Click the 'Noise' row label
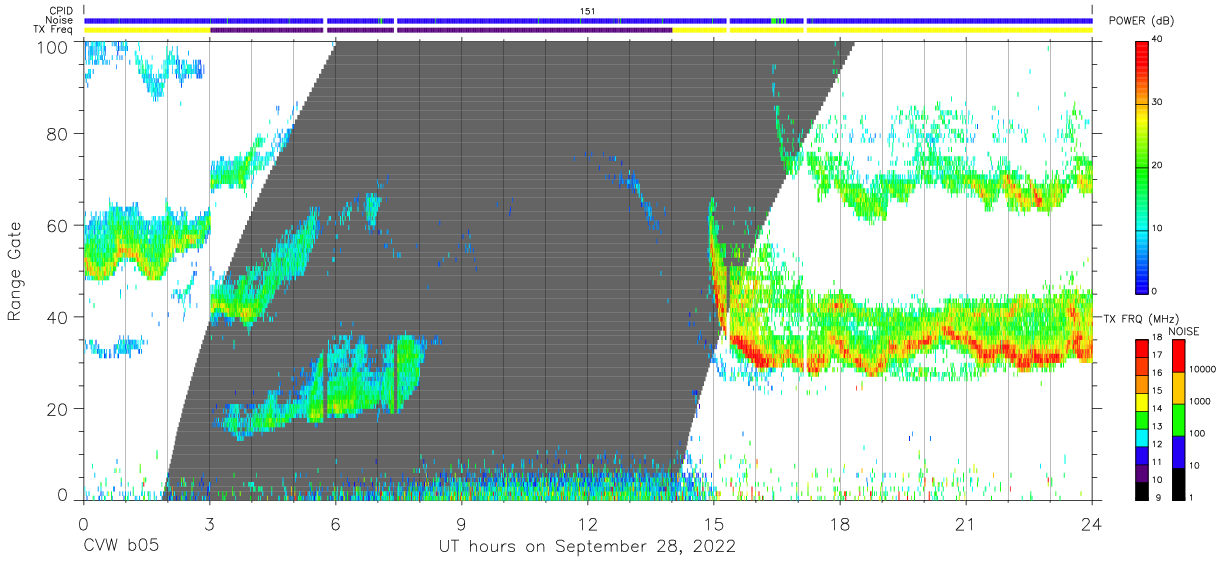1228x567 pixels. pos(60,20)
